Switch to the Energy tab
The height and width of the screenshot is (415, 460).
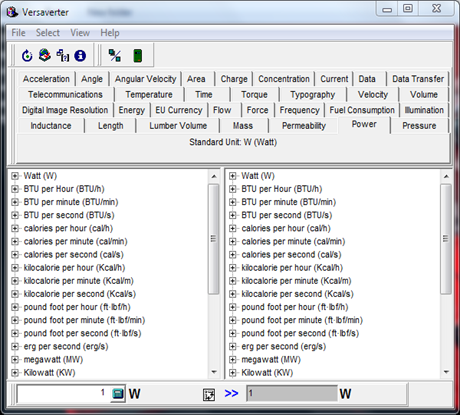(x=132, y=110)
